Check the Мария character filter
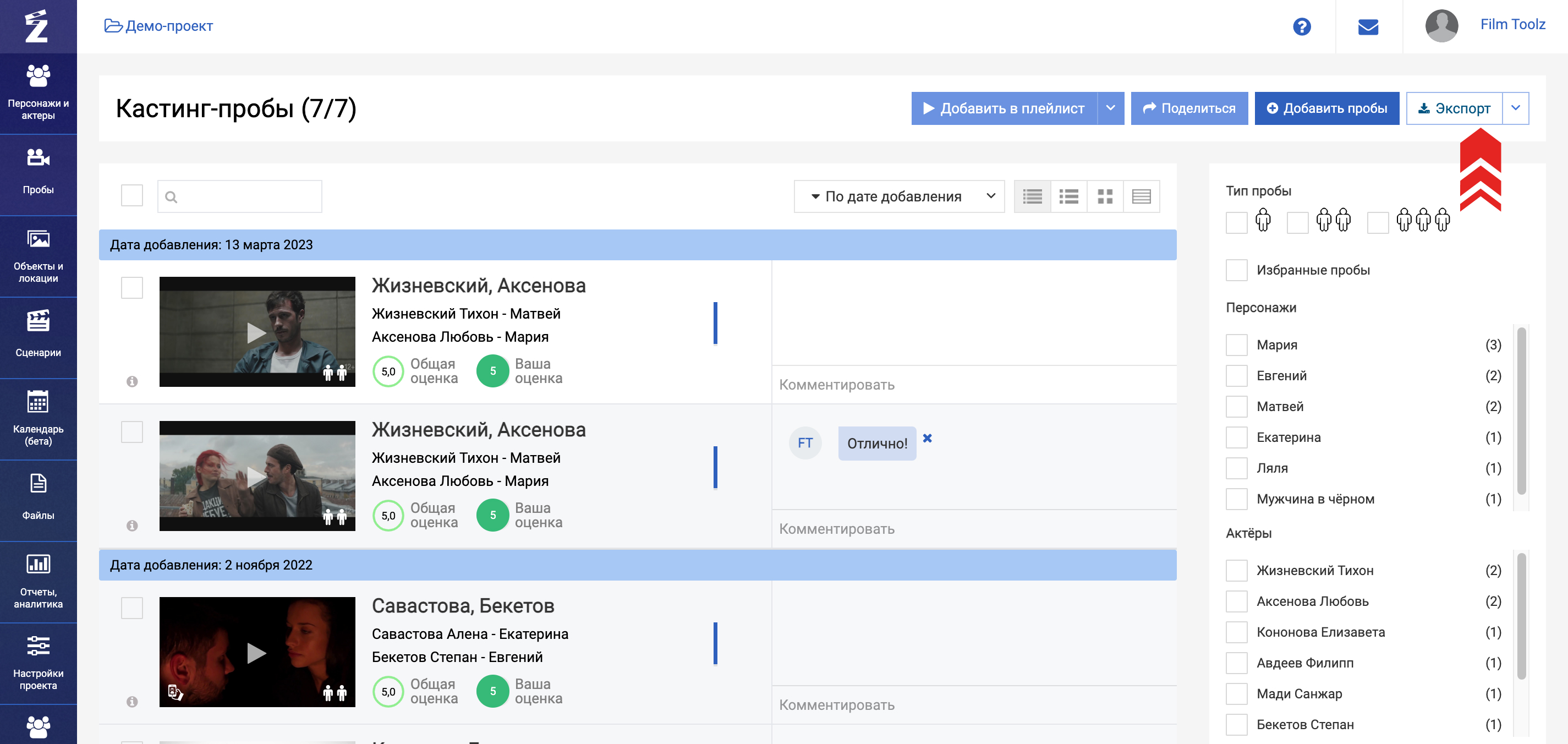The width and height of the screenshot is (1568, 744). point(1236,344)
